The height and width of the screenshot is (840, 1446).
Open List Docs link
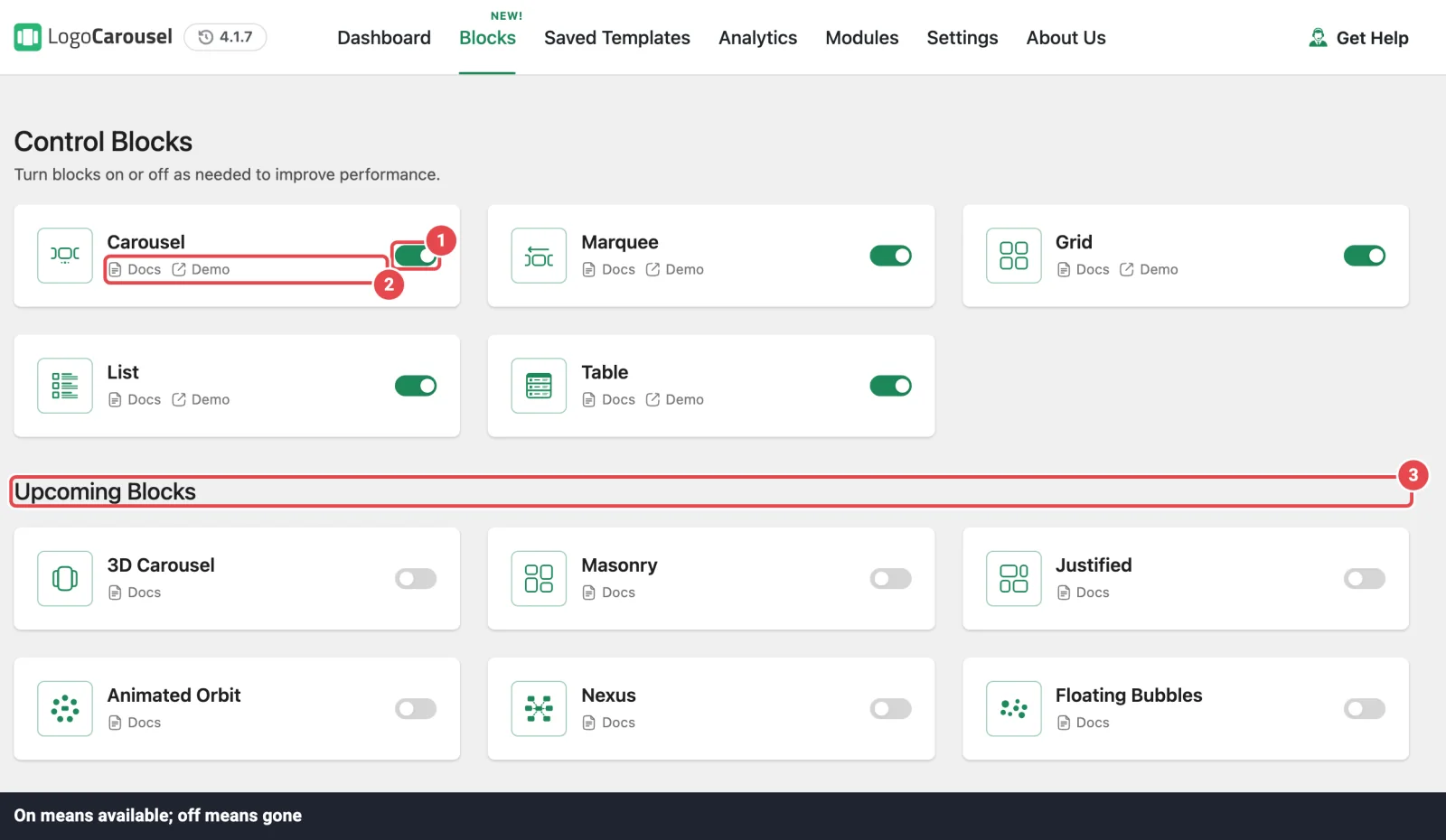tap(135, 399)
